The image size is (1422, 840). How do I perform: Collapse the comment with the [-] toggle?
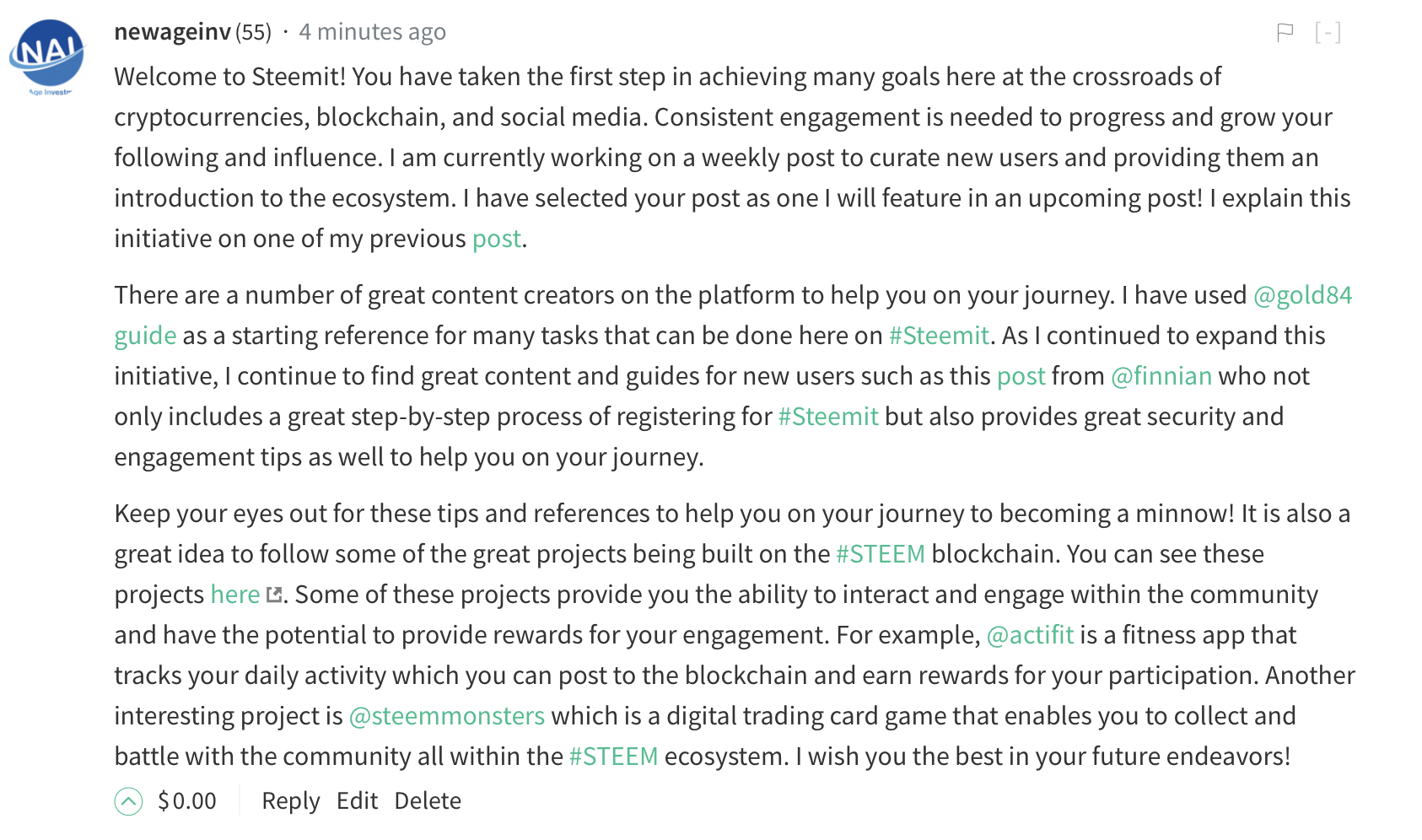[1328, 33]
